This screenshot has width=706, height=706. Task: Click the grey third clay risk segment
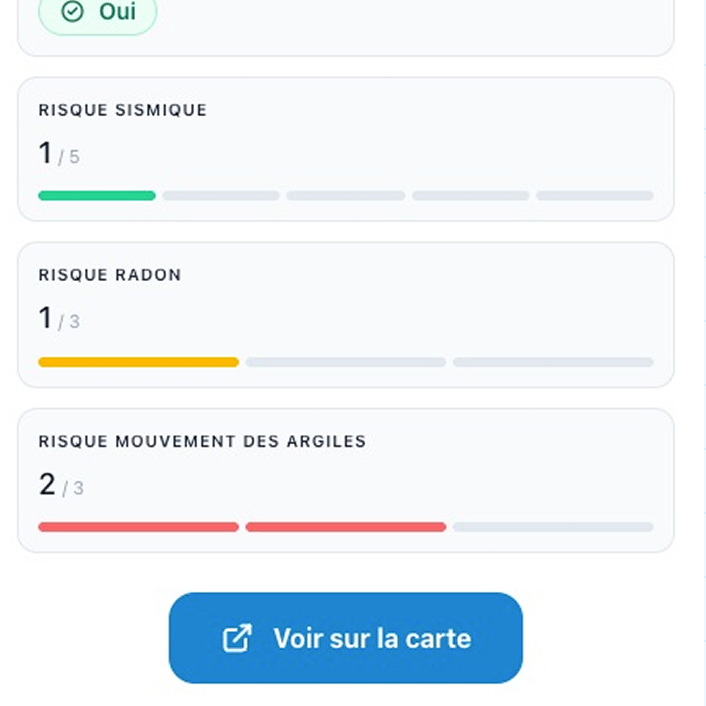553,527
